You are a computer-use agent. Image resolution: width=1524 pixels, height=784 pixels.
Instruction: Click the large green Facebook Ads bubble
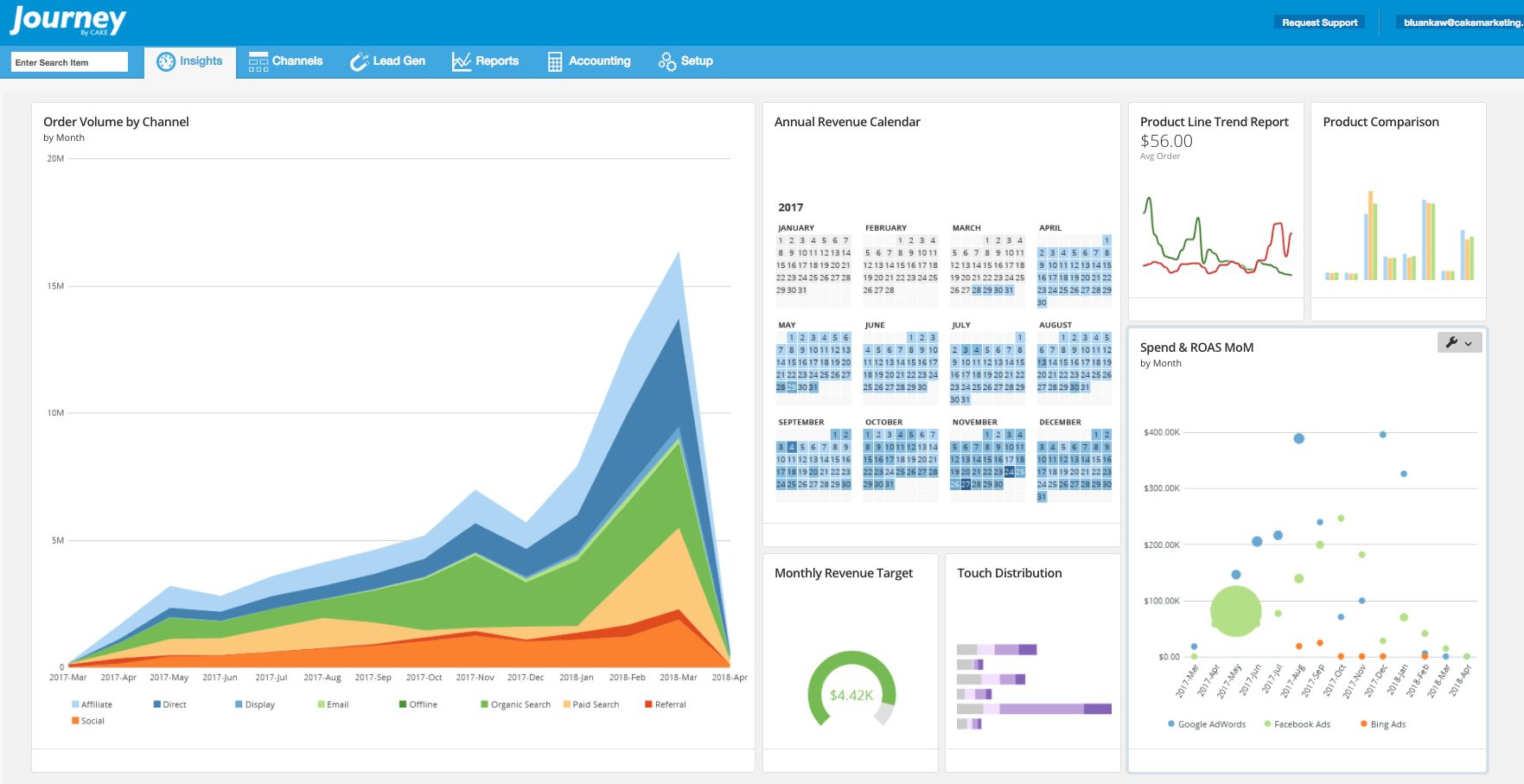(x=1235, y=611)
